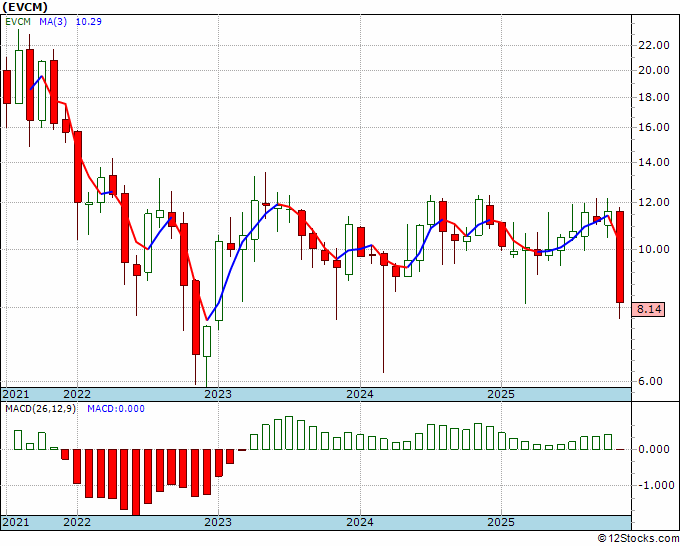Click 2023 on the MACD timeline
Image resolution: width=680 pixels, height=546 pixels.
coord(218,522)
